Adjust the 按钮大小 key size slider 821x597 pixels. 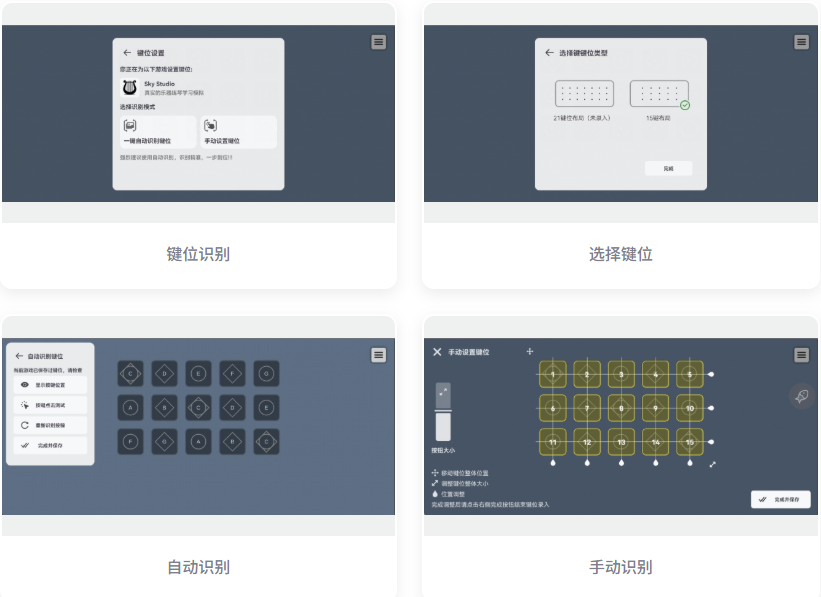click(441, 413)
